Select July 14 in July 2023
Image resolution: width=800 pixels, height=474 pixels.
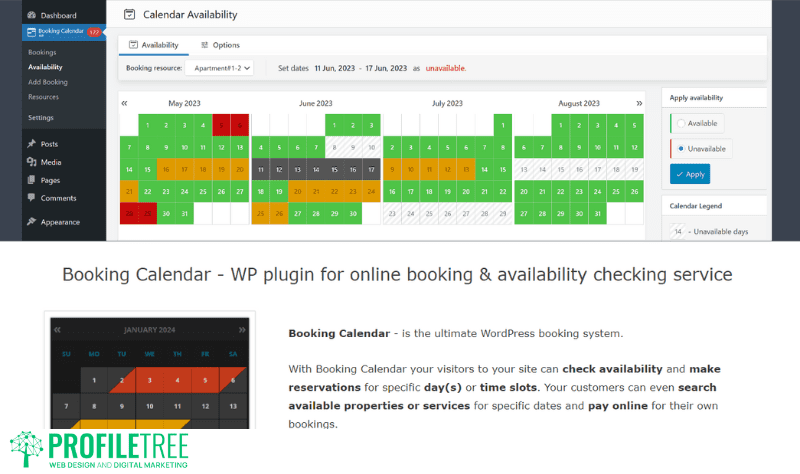coord(484,169)
